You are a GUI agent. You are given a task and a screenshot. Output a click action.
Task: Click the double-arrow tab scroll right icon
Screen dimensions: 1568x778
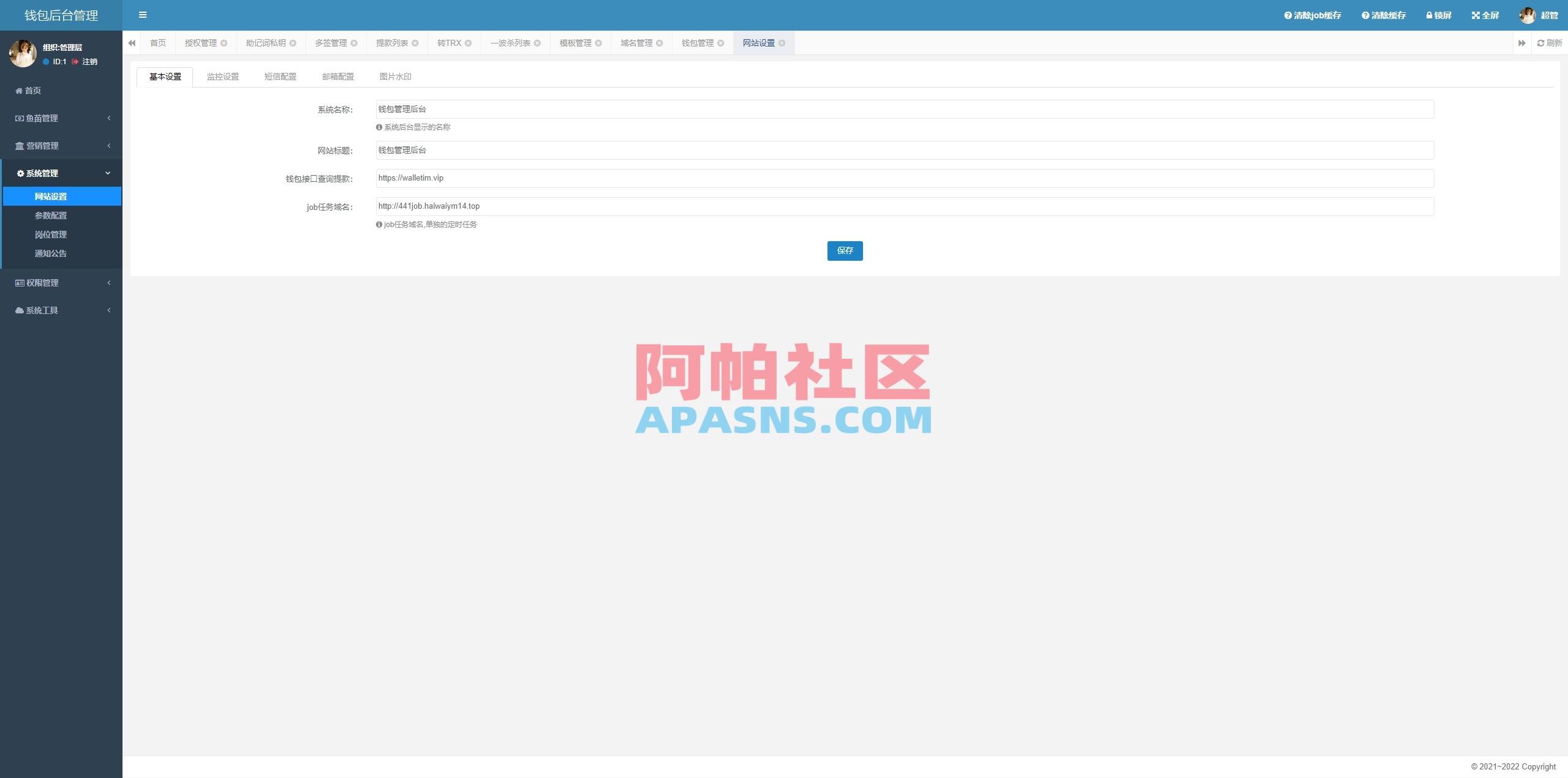pos(1523,43)
